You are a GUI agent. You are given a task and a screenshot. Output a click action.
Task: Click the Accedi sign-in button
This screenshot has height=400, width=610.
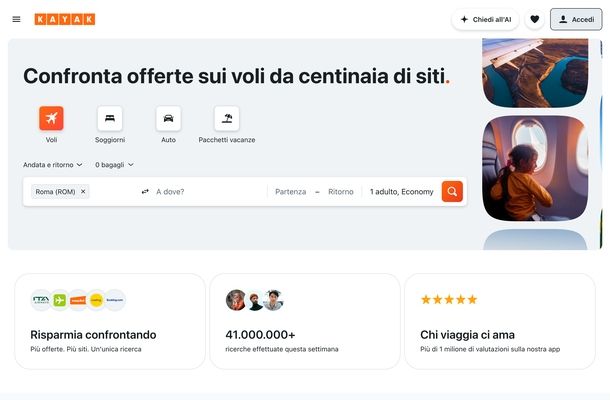(x=576, y=19)
